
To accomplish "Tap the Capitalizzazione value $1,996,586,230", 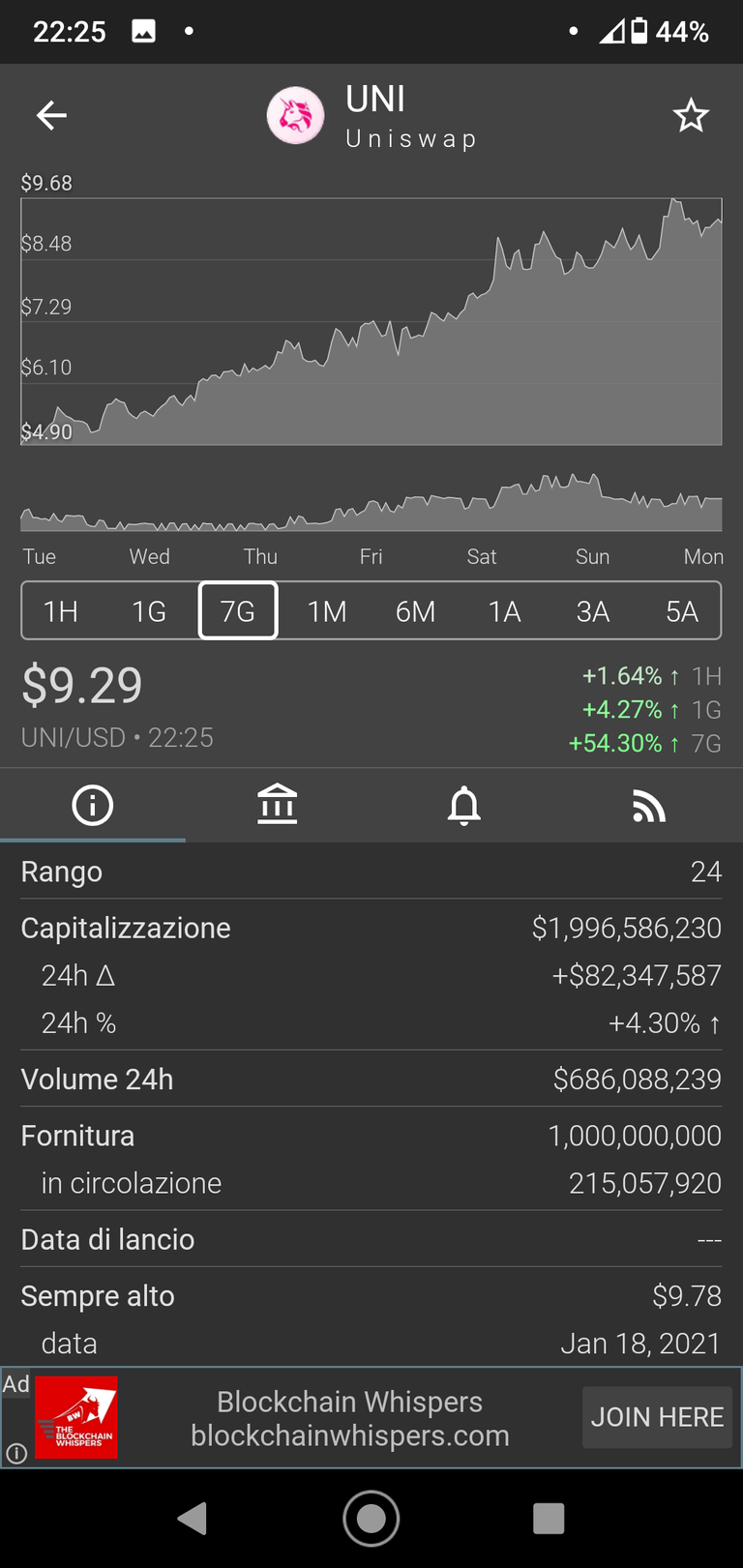I will 627,928.
